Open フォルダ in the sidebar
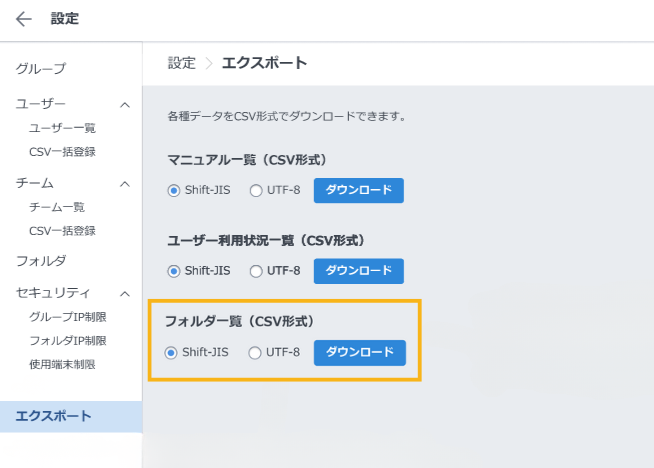 pos(41,261)
